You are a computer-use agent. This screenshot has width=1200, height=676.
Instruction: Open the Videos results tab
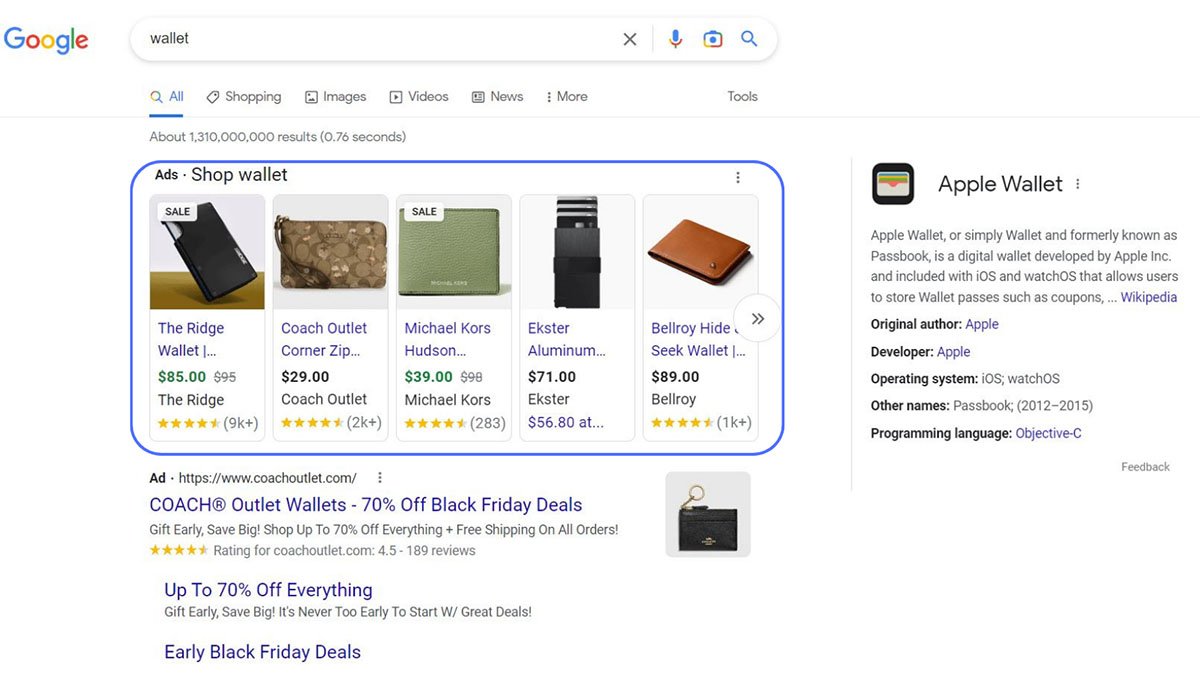419,97
